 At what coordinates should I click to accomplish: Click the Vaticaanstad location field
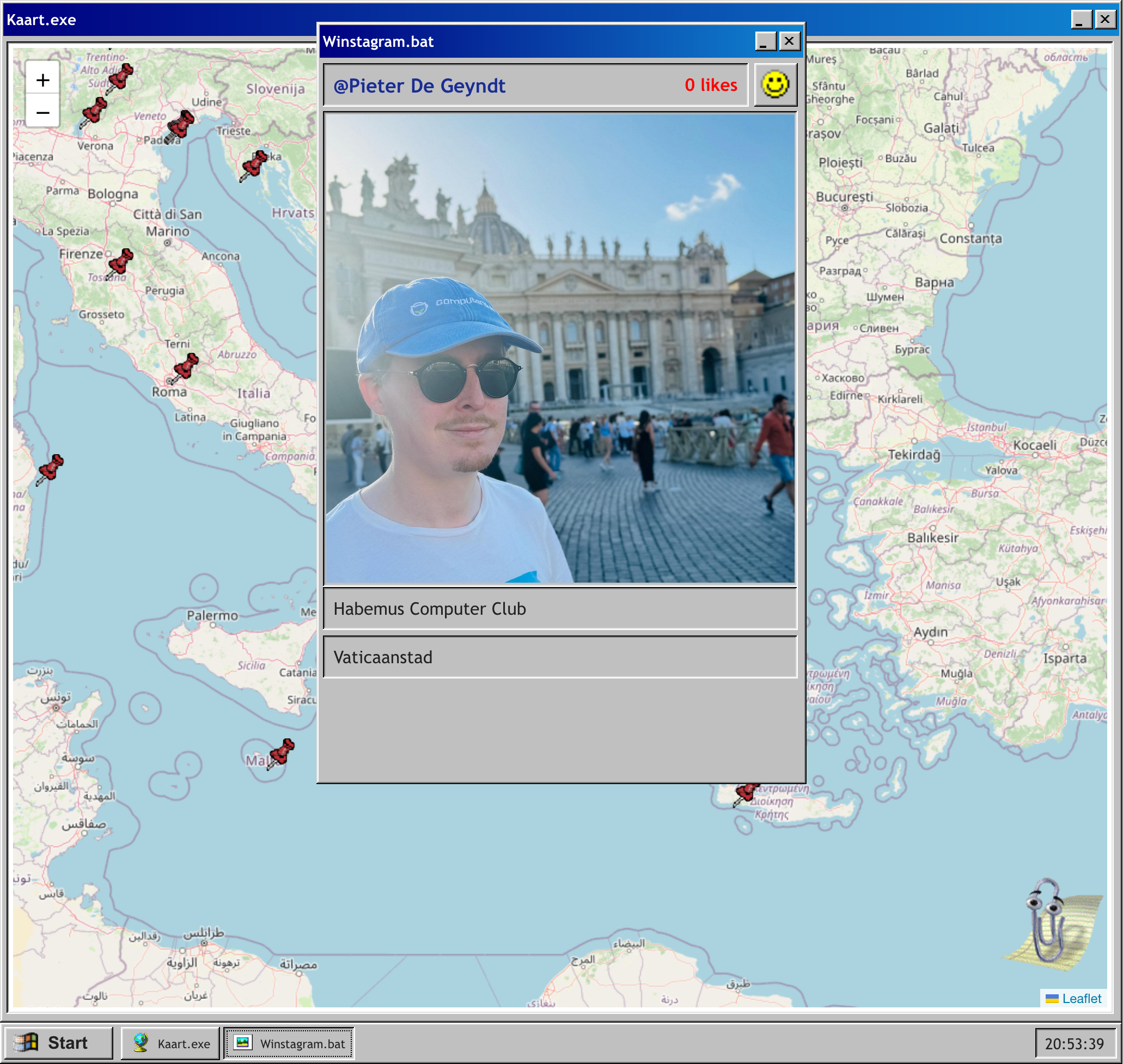560,657
